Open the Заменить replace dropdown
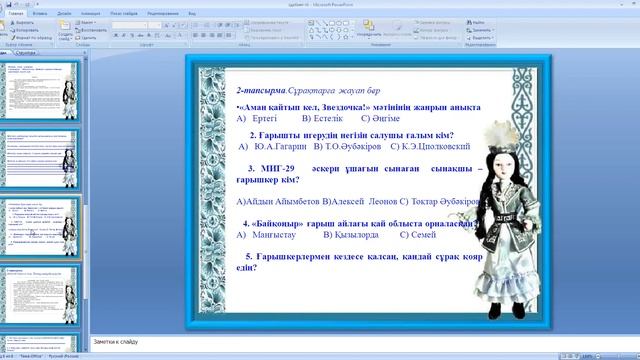Image resolution: width=640 pixels, height=360 pixels. tap(480, 30)
